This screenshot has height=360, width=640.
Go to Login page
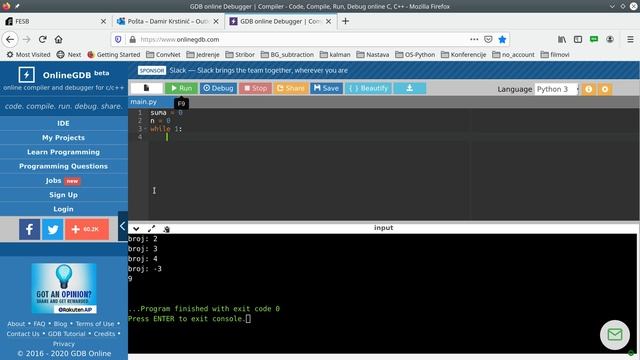63,209
